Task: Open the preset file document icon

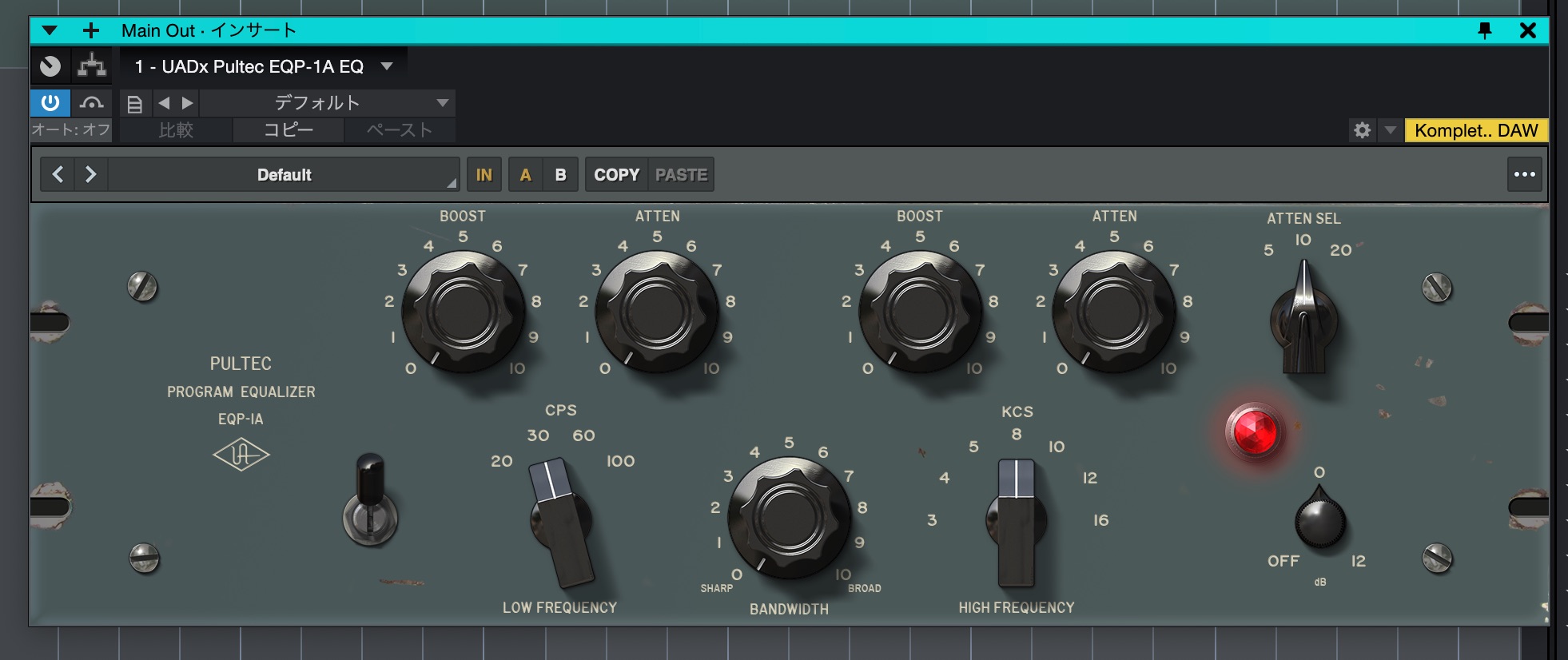Action: [x=135, y=104]
